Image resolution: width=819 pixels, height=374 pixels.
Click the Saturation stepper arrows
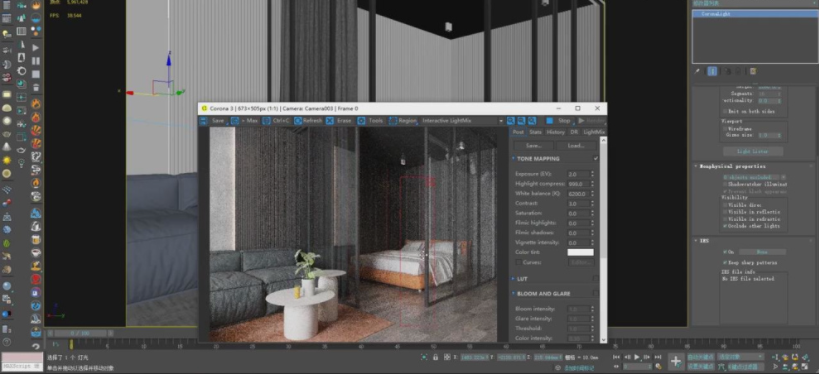(x=592, y=214)
